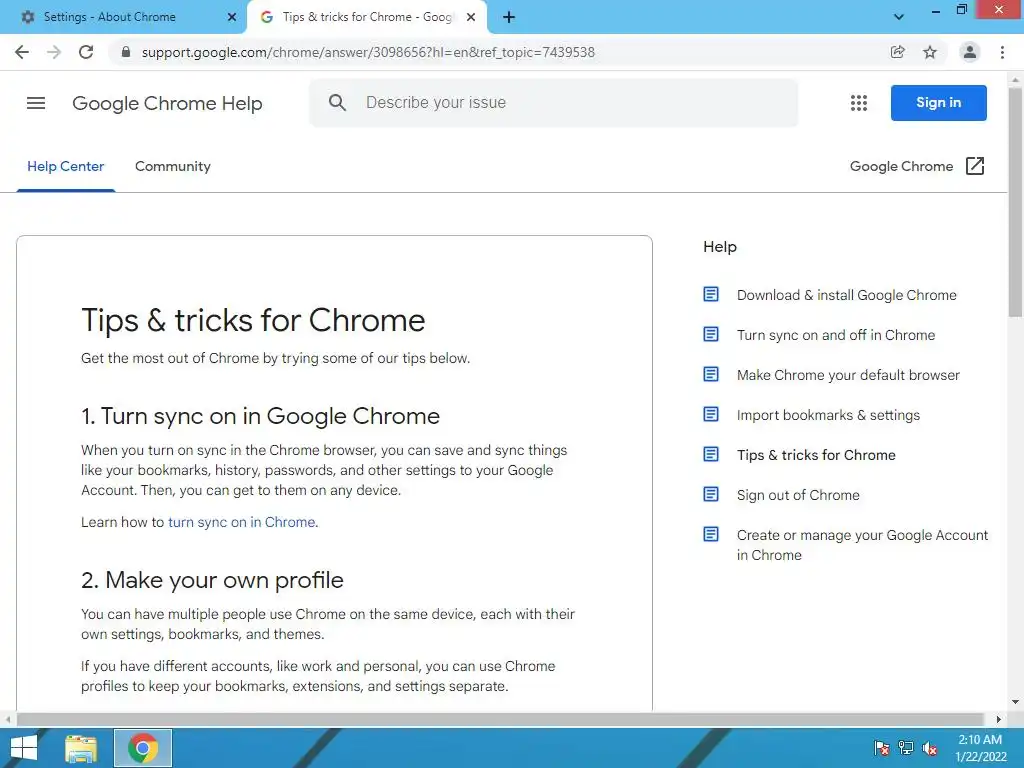
Task: Follow the turn sync on in Chrome link
Action: (x=242, y=522)
